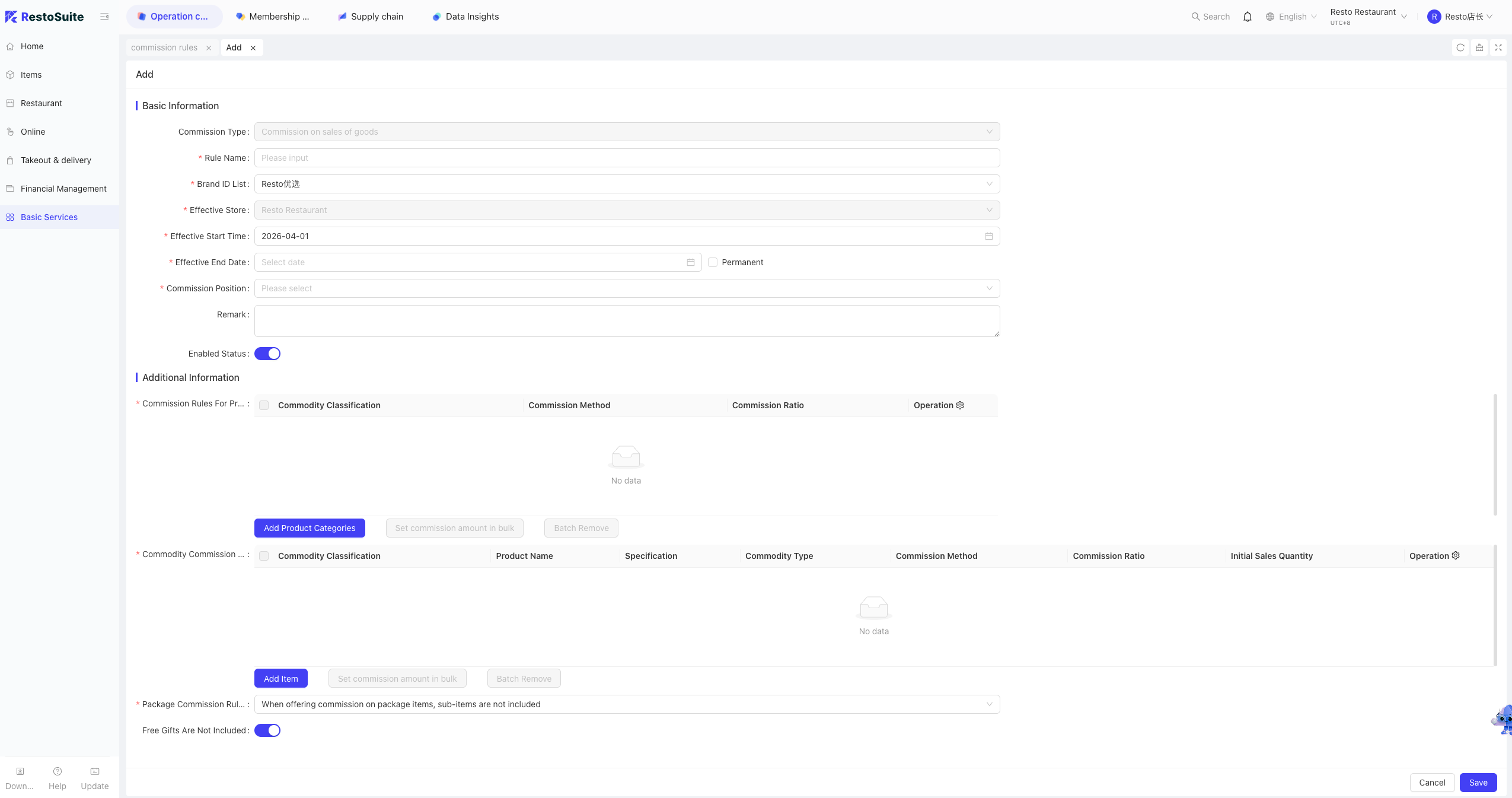Open the Package Commission Rules dropdown

pos(627,704)
